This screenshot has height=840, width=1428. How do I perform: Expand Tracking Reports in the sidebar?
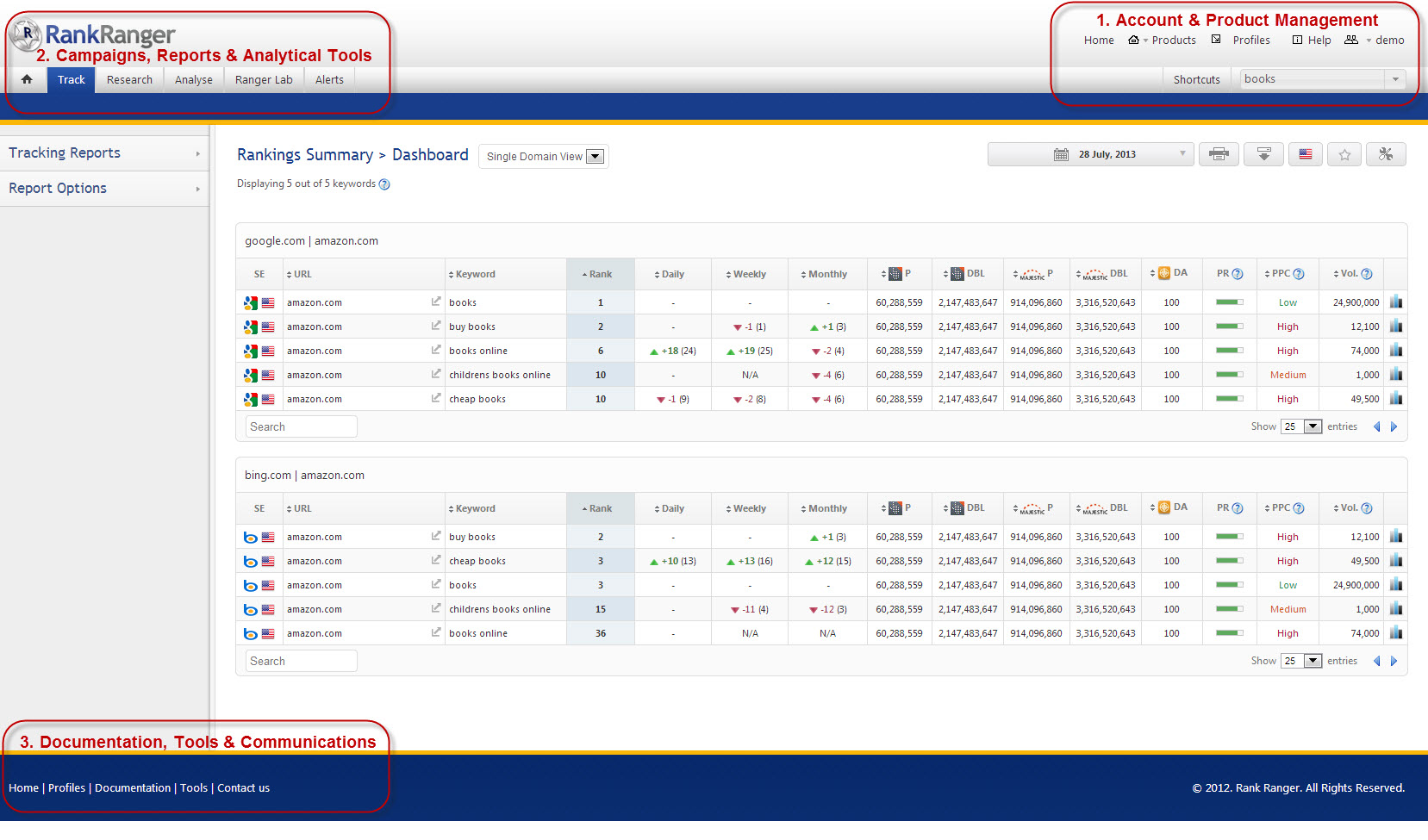point(103,153)
